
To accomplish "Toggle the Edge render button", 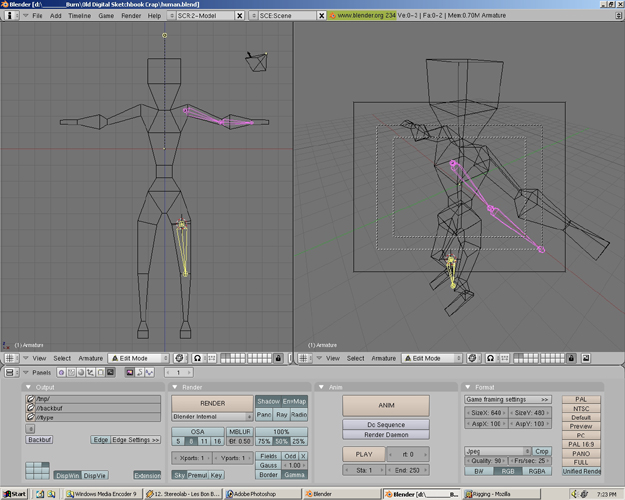I will pos(100,440).
